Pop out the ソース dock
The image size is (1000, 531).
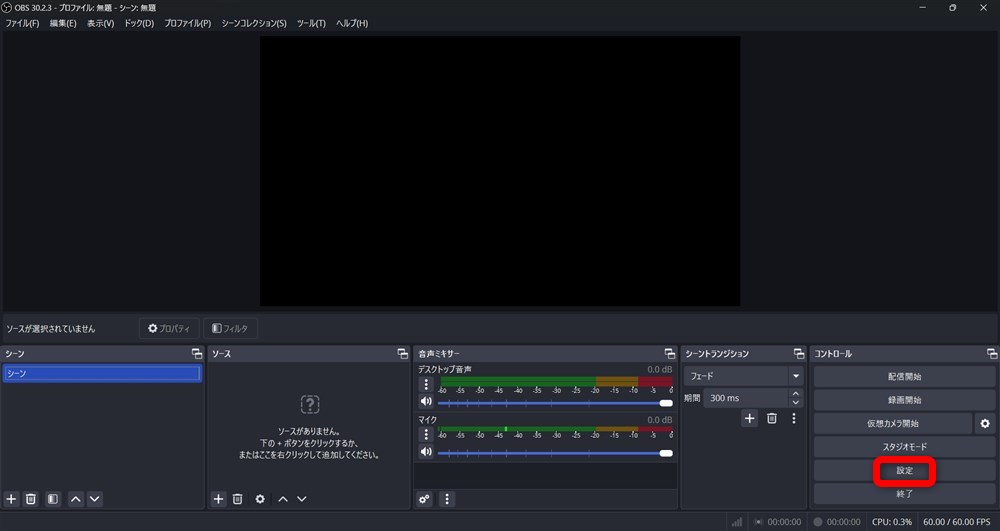pos(402,353)
